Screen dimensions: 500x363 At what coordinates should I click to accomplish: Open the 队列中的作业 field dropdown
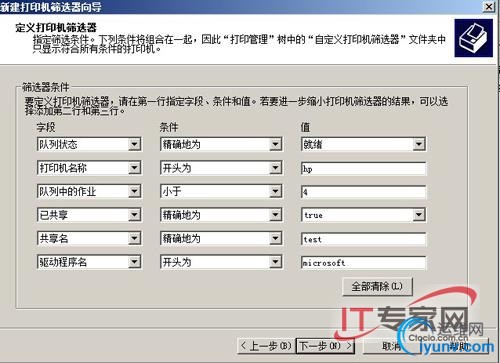(x=134, y=191)
